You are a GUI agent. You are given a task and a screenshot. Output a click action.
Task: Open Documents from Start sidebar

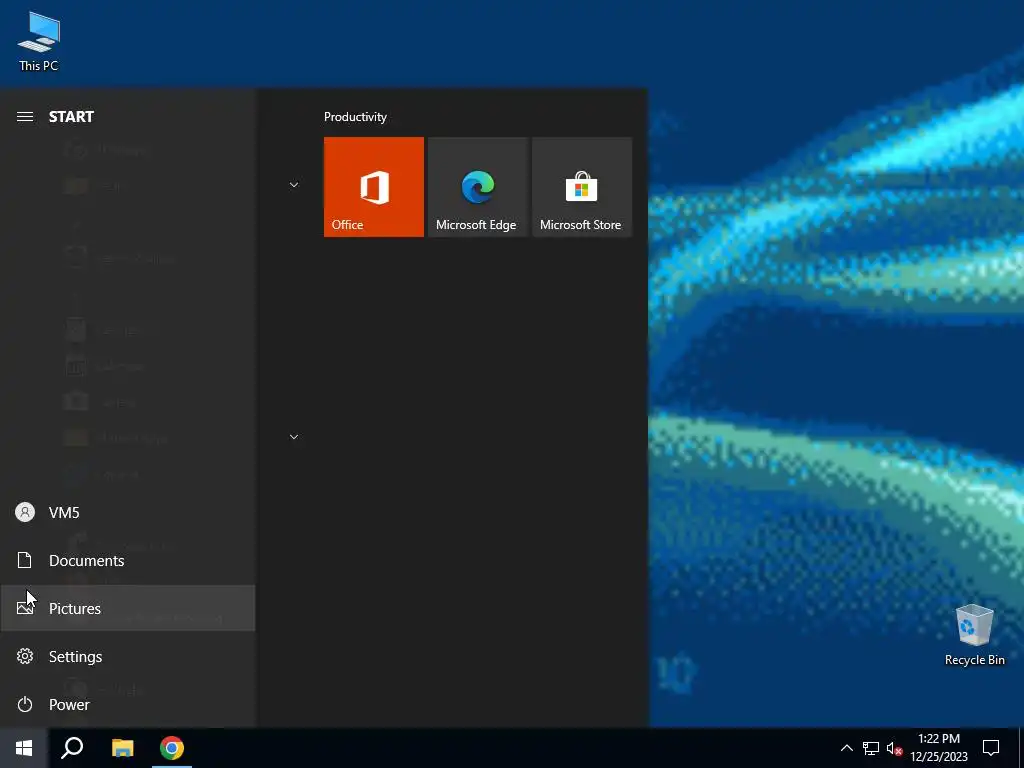[127, 560]
